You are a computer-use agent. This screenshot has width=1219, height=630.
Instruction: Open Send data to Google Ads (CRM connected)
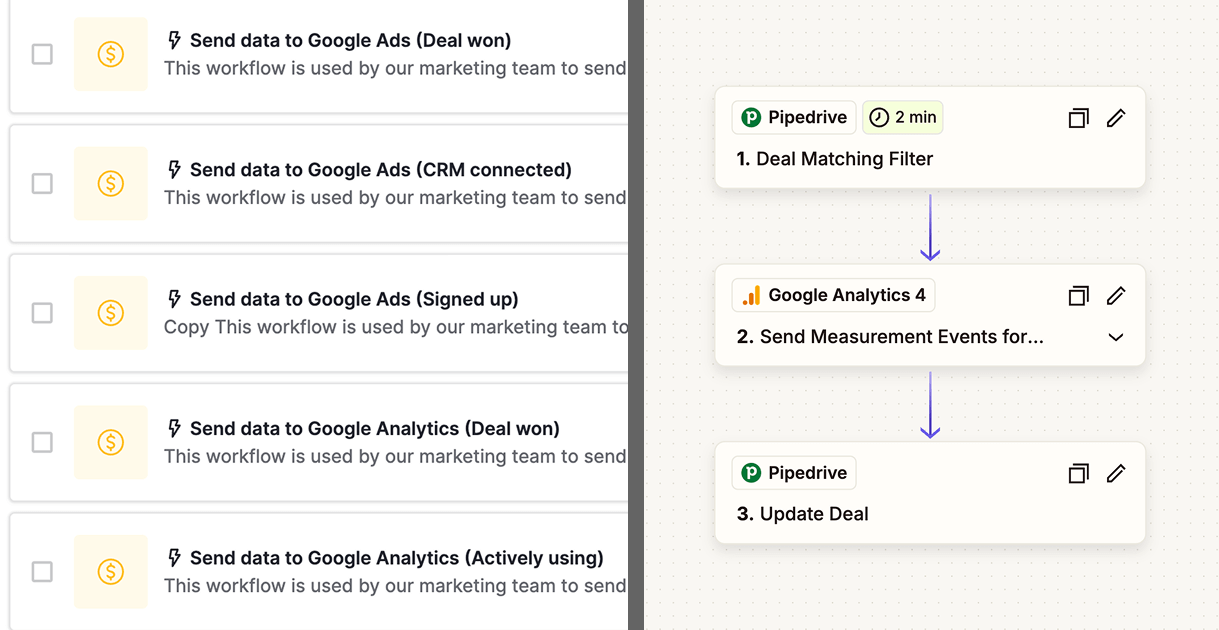click(380, 170)
